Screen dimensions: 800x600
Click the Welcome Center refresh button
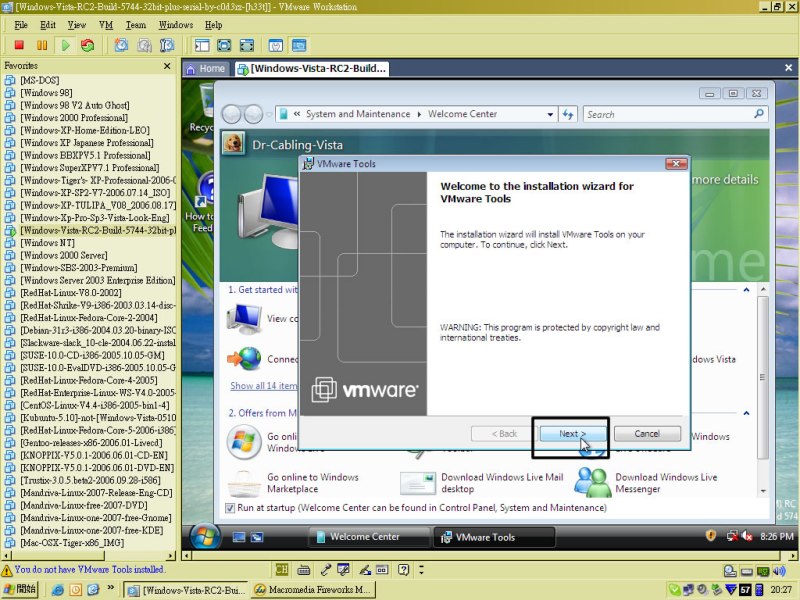[x=568, y=114]
